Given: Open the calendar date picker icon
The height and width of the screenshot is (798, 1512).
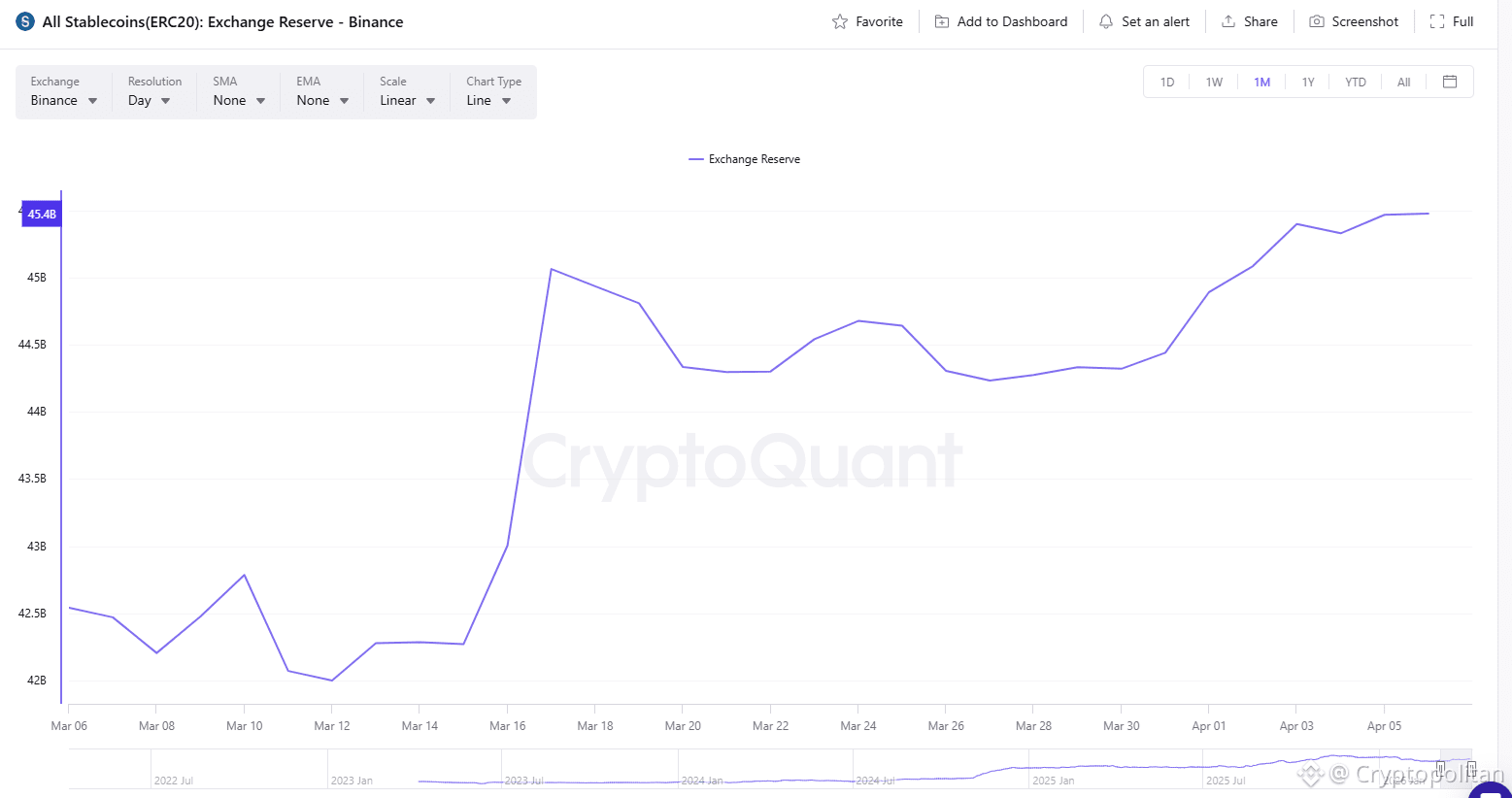Looking at the screenshot, I should [1450, 83].
